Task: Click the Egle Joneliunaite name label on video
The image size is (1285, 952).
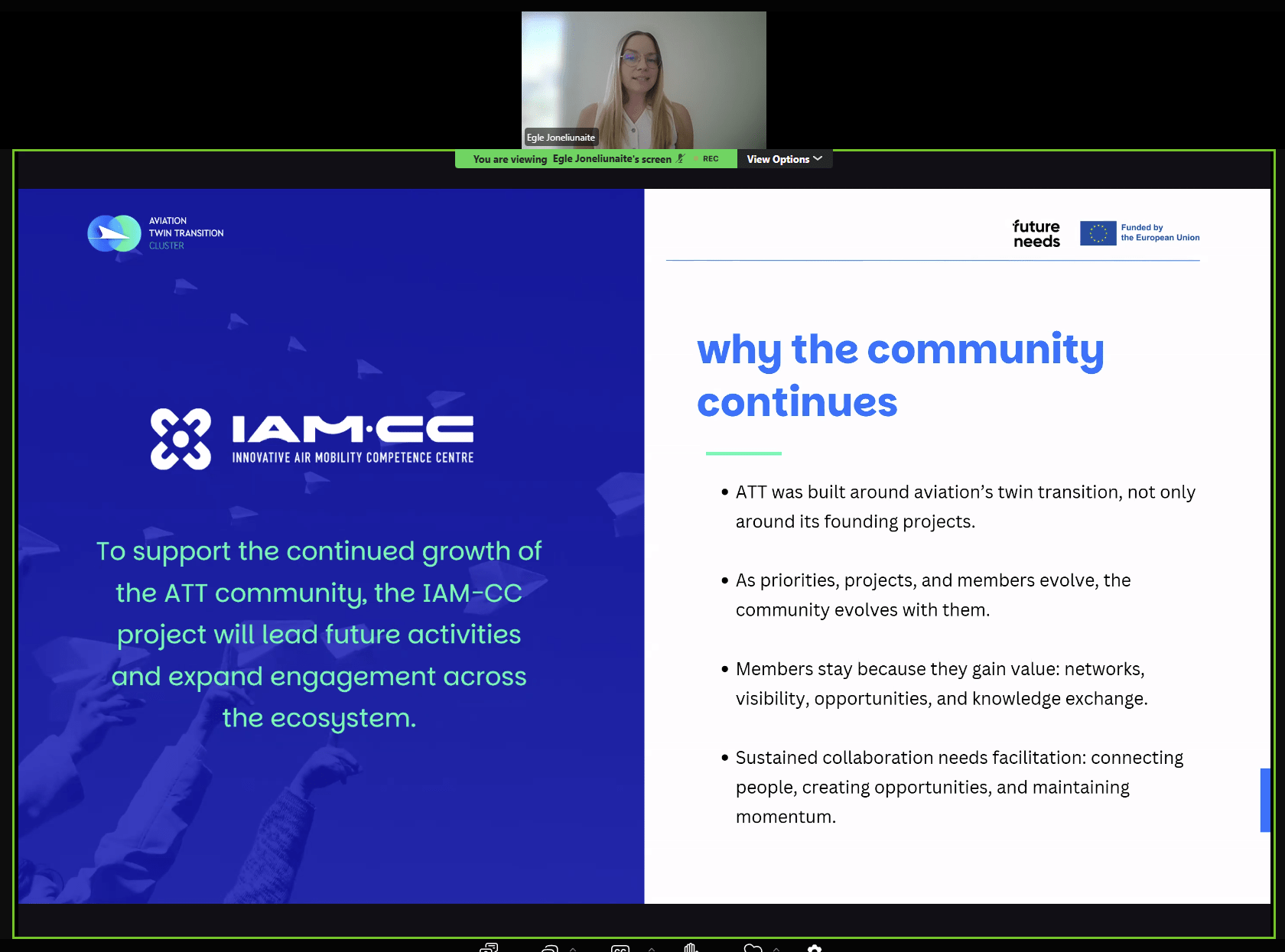Action: 561,138
